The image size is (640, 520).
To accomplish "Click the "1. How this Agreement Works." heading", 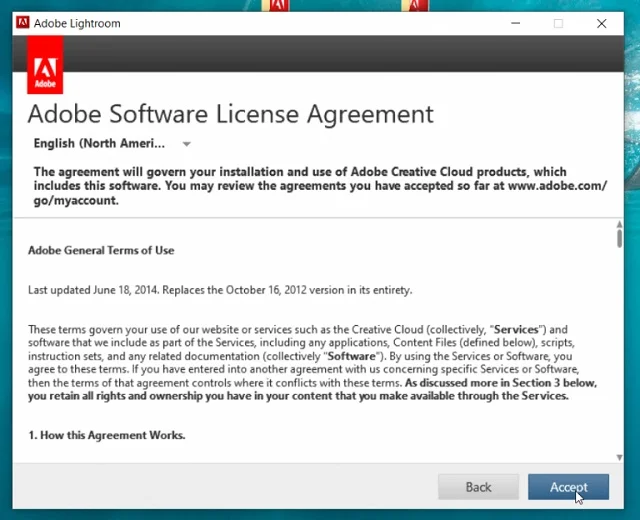I will pyautogui.click(x=107, y=435).
